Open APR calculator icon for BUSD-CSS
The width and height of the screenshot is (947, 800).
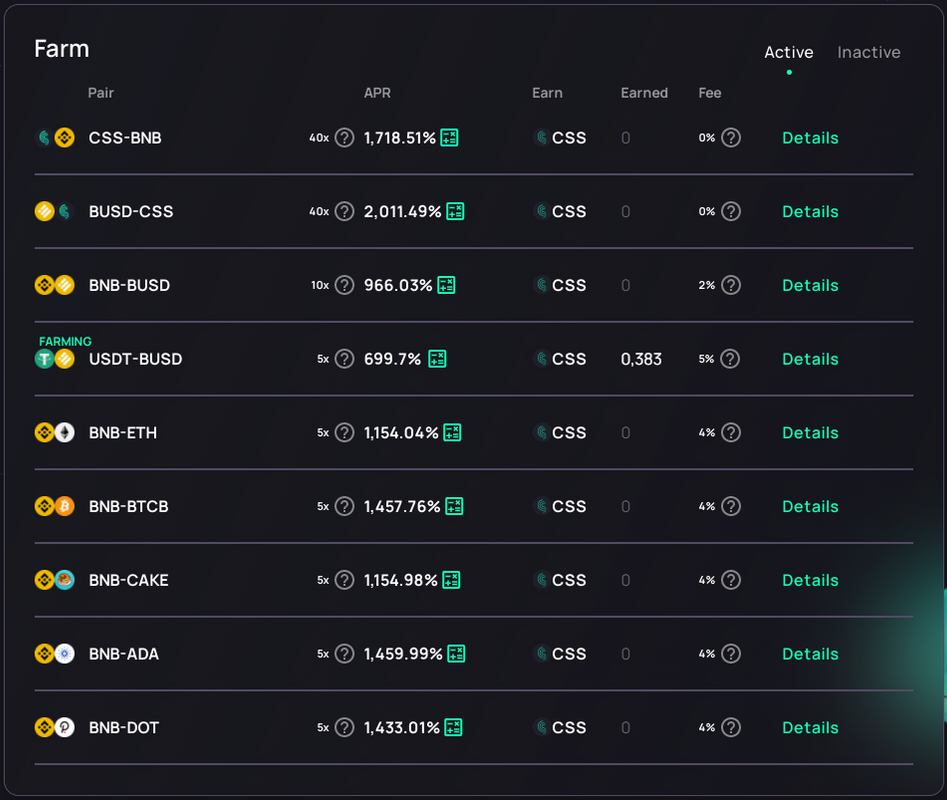coord(455,211)
